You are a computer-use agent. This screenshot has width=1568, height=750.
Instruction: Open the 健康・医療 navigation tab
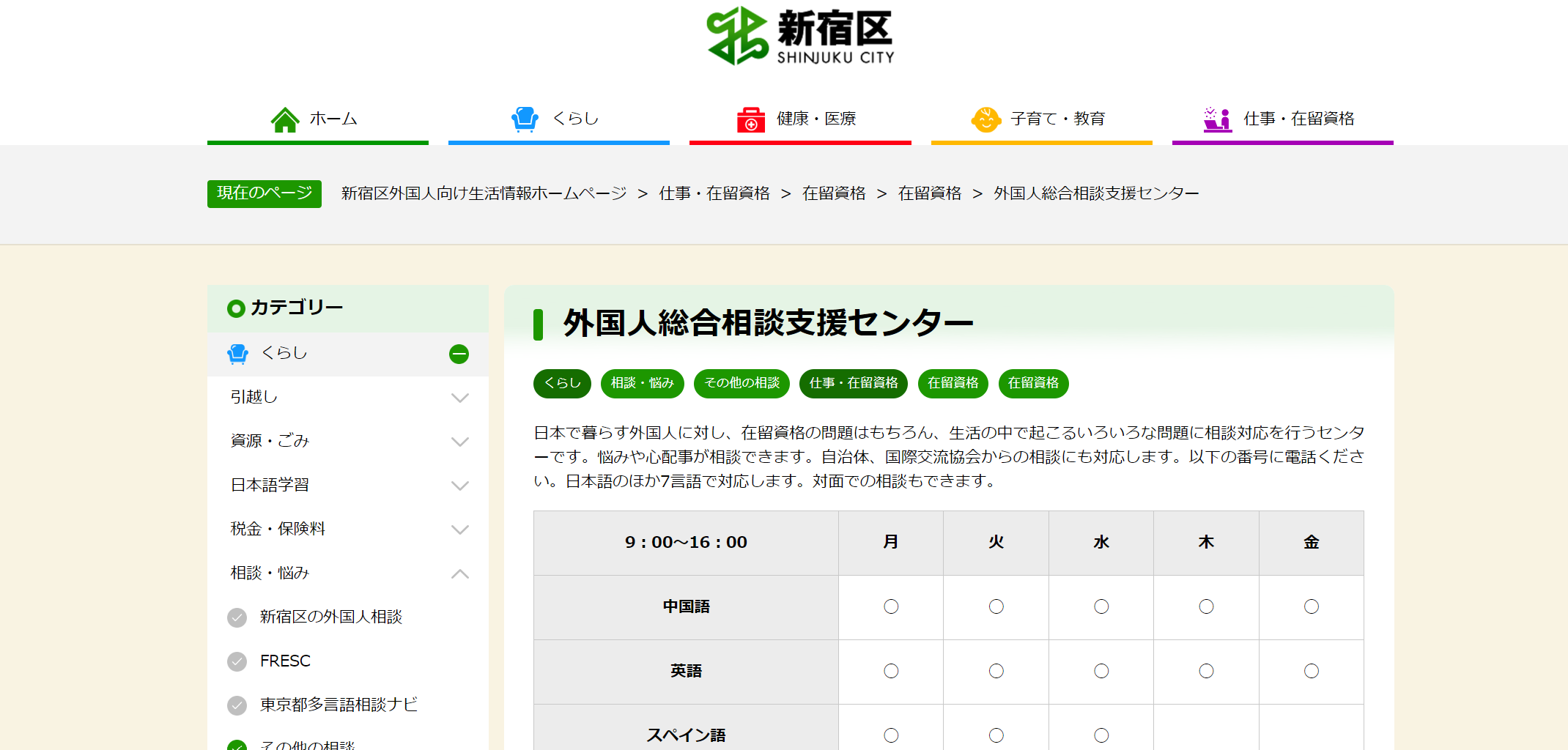click(x=816, y=119)
